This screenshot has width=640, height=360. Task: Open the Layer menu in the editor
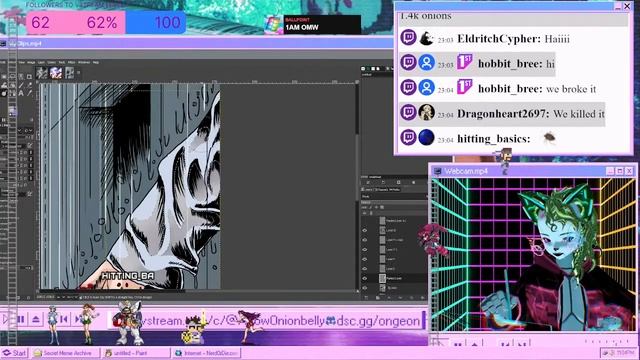coord(41,62)
